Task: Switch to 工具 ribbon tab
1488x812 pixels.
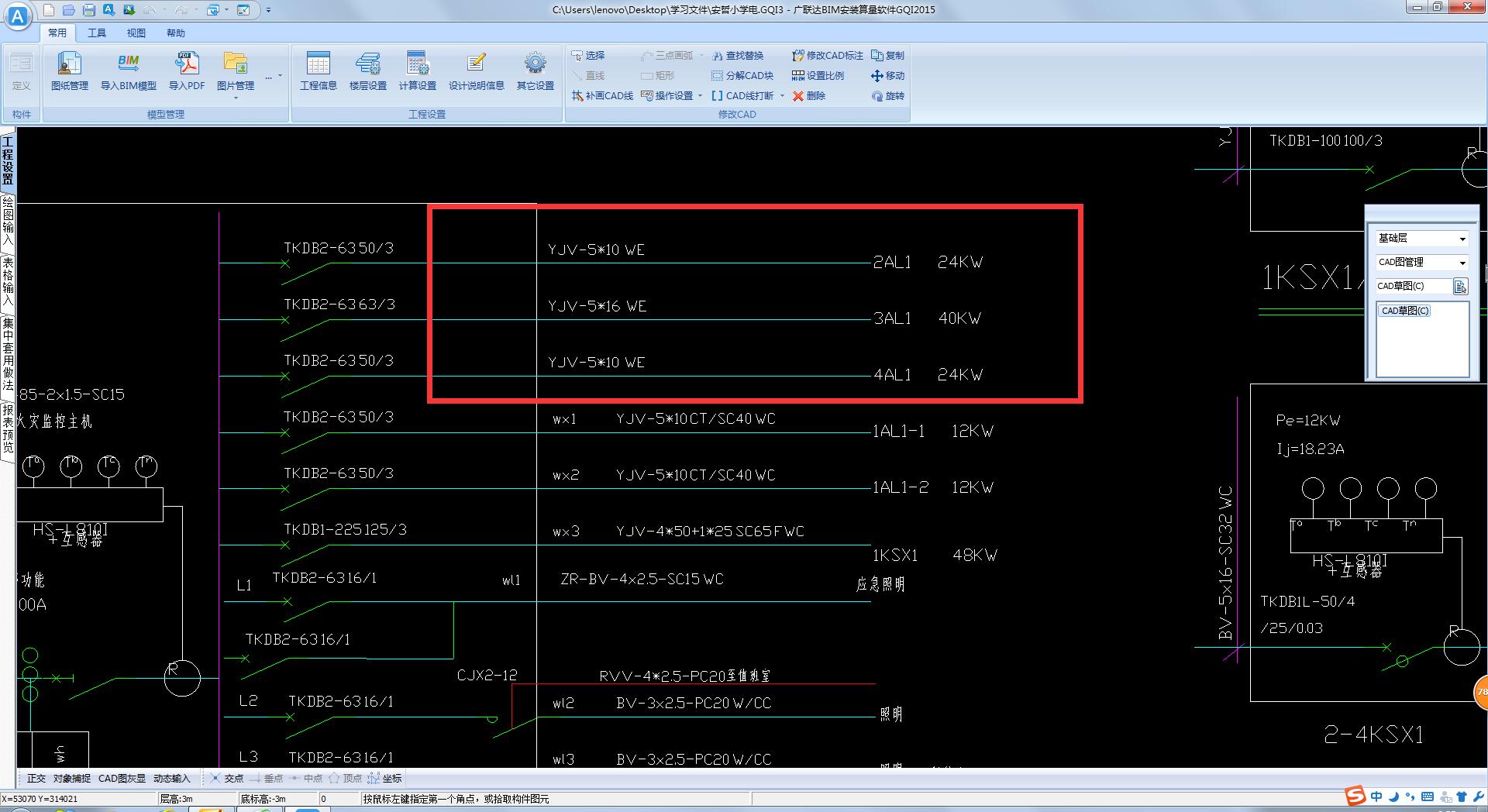Action: point(97,33)
